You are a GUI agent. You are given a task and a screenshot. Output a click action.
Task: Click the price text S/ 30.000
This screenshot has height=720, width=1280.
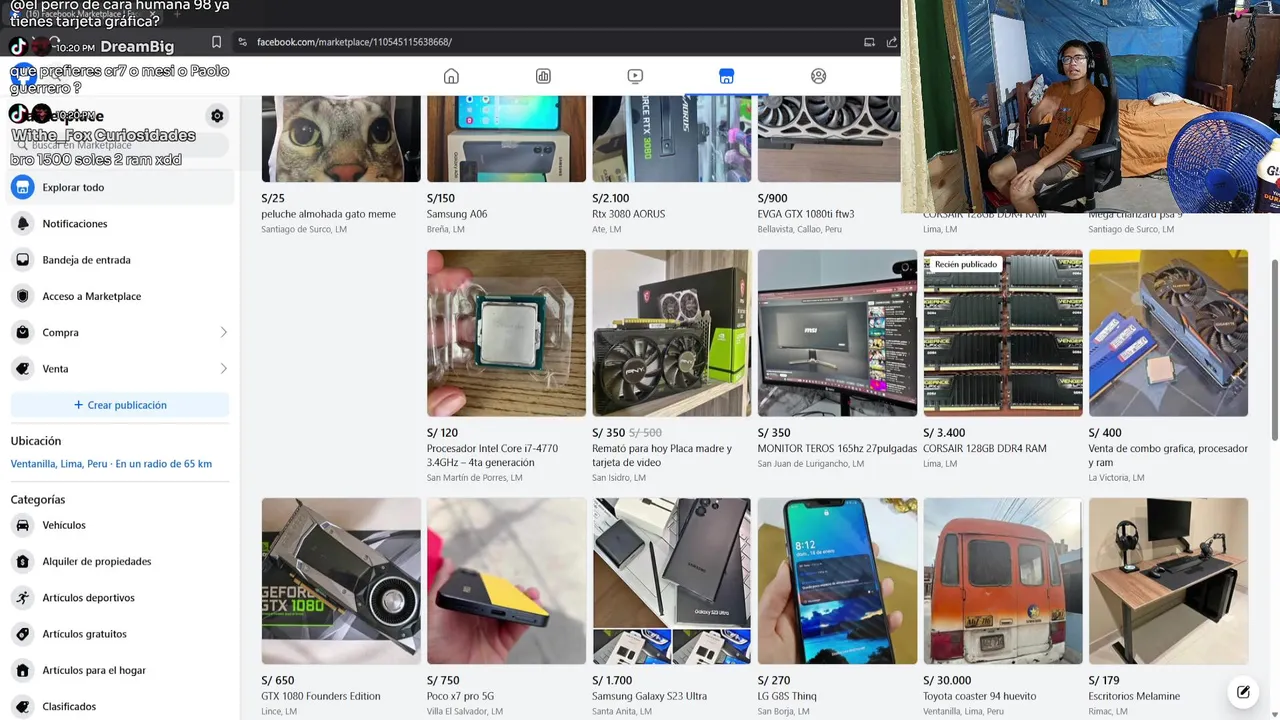click(x=946, y=681)
